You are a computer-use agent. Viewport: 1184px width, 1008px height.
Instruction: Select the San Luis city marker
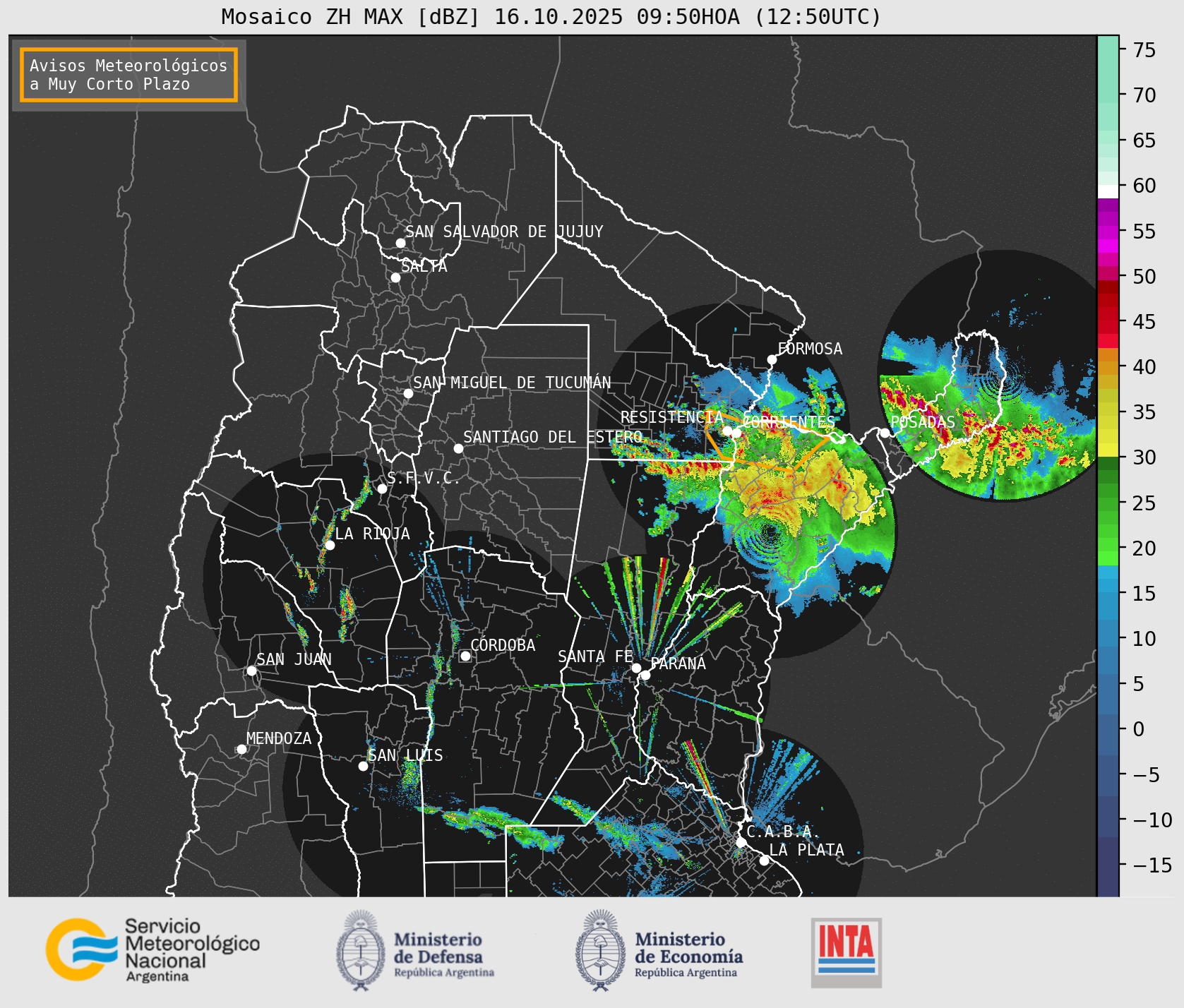[363, 766]
